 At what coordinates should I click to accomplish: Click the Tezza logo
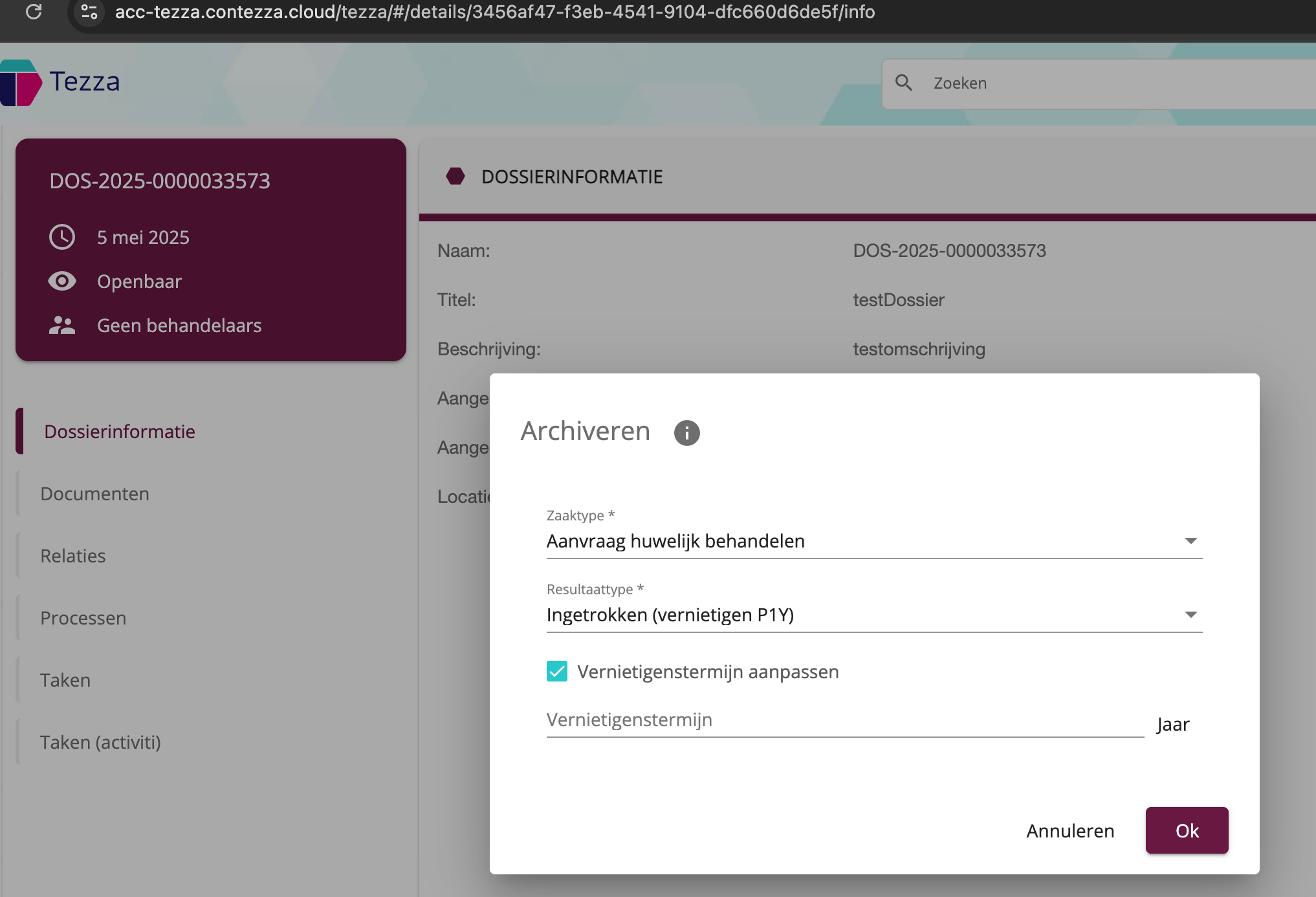click(x=61, y=82)
